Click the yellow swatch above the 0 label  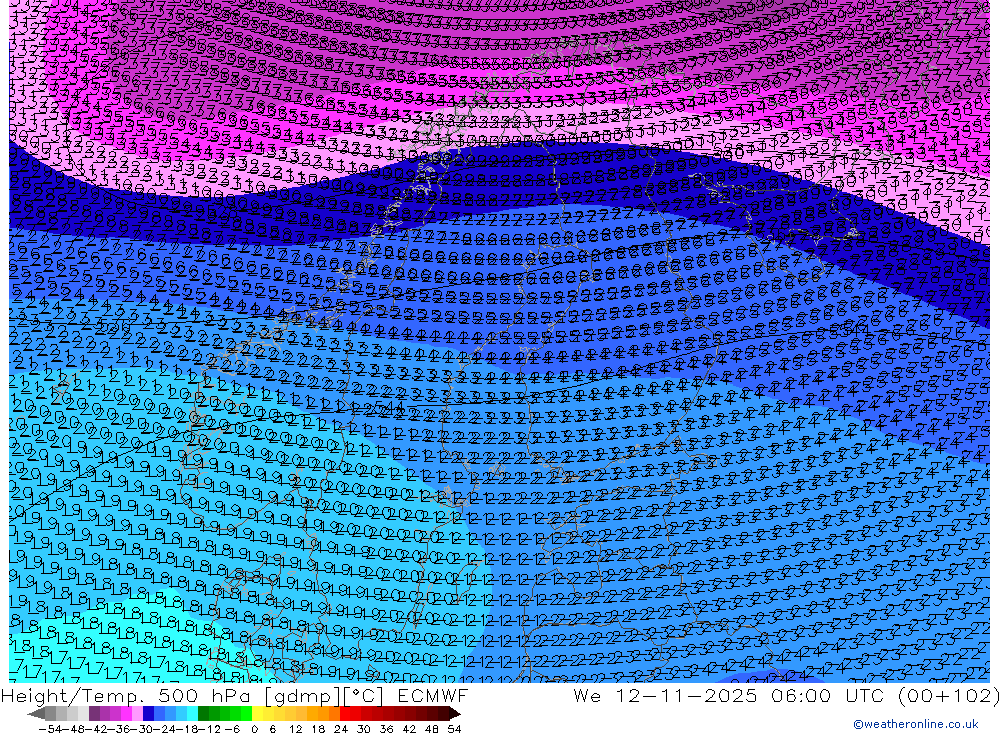(x=258, y=714)
